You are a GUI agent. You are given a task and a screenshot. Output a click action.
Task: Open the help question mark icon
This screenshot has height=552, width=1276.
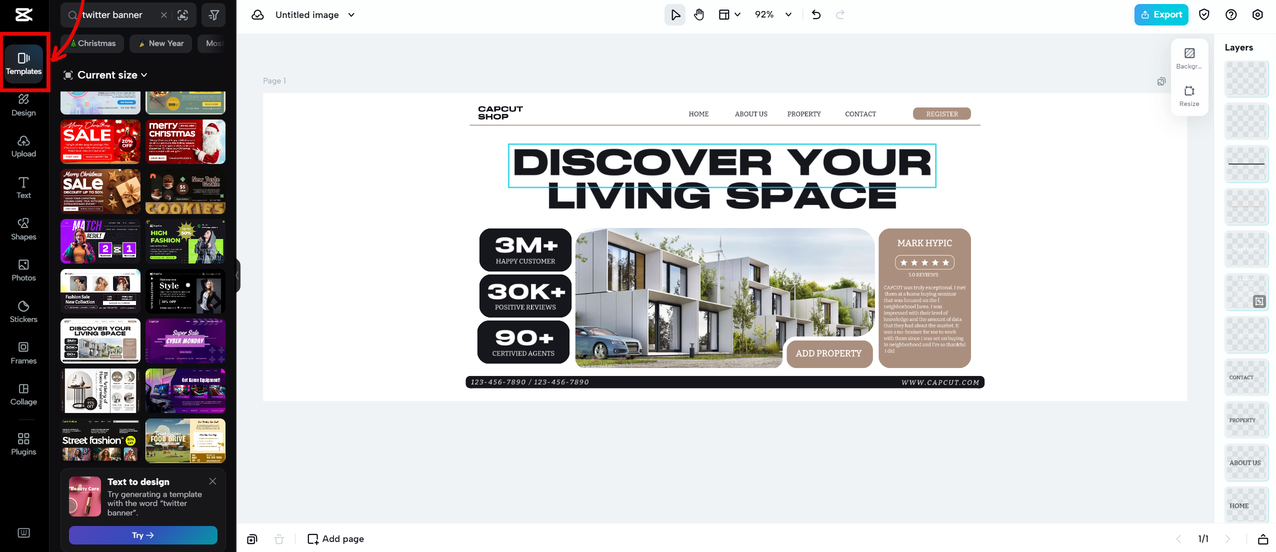(1231, 15)
